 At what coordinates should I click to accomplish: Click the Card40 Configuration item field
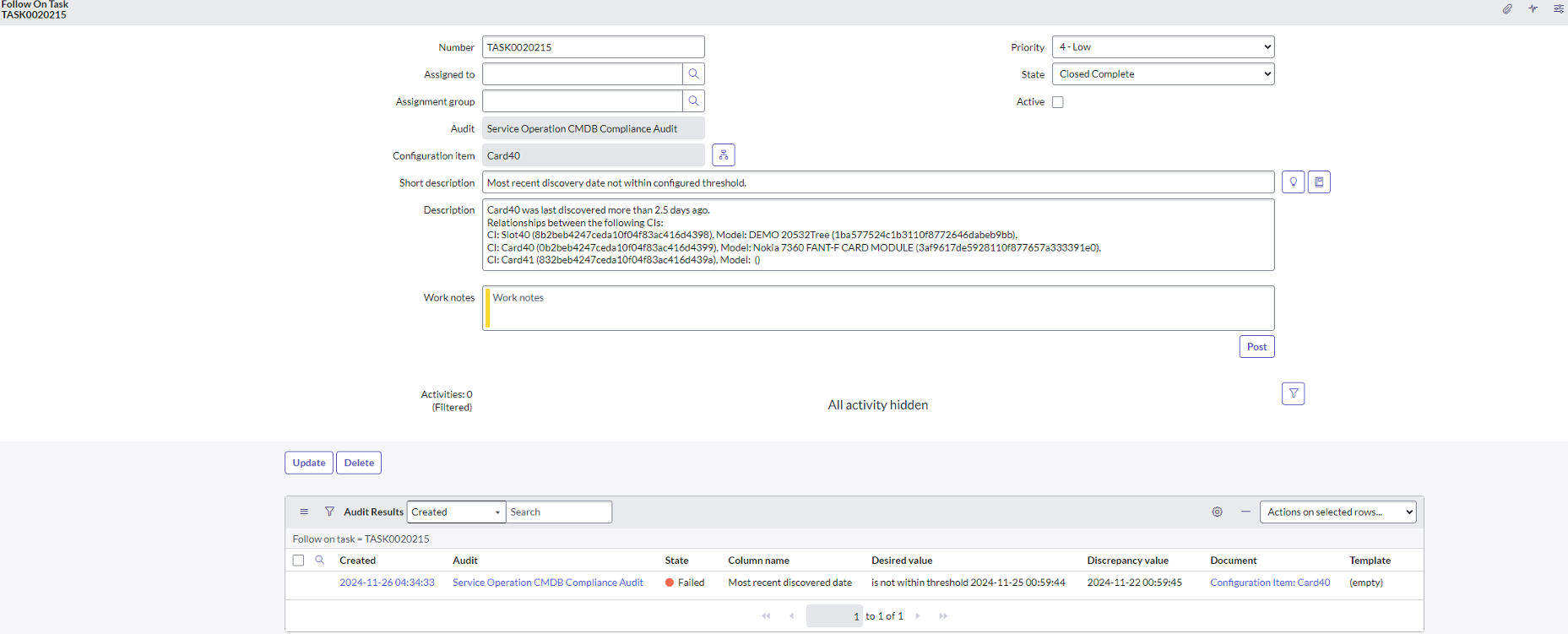[x=593, y=155]
